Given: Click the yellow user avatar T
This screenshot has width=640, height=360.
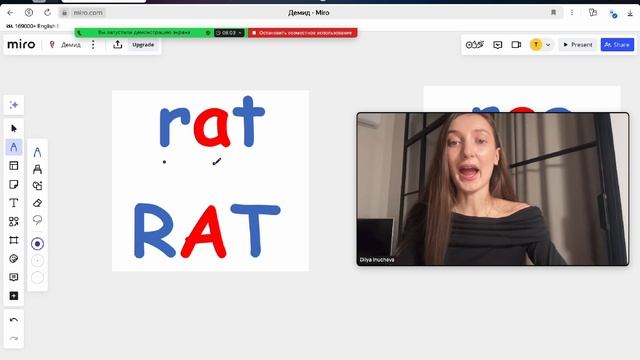Looking at the screenshot, I should point(536,45).
